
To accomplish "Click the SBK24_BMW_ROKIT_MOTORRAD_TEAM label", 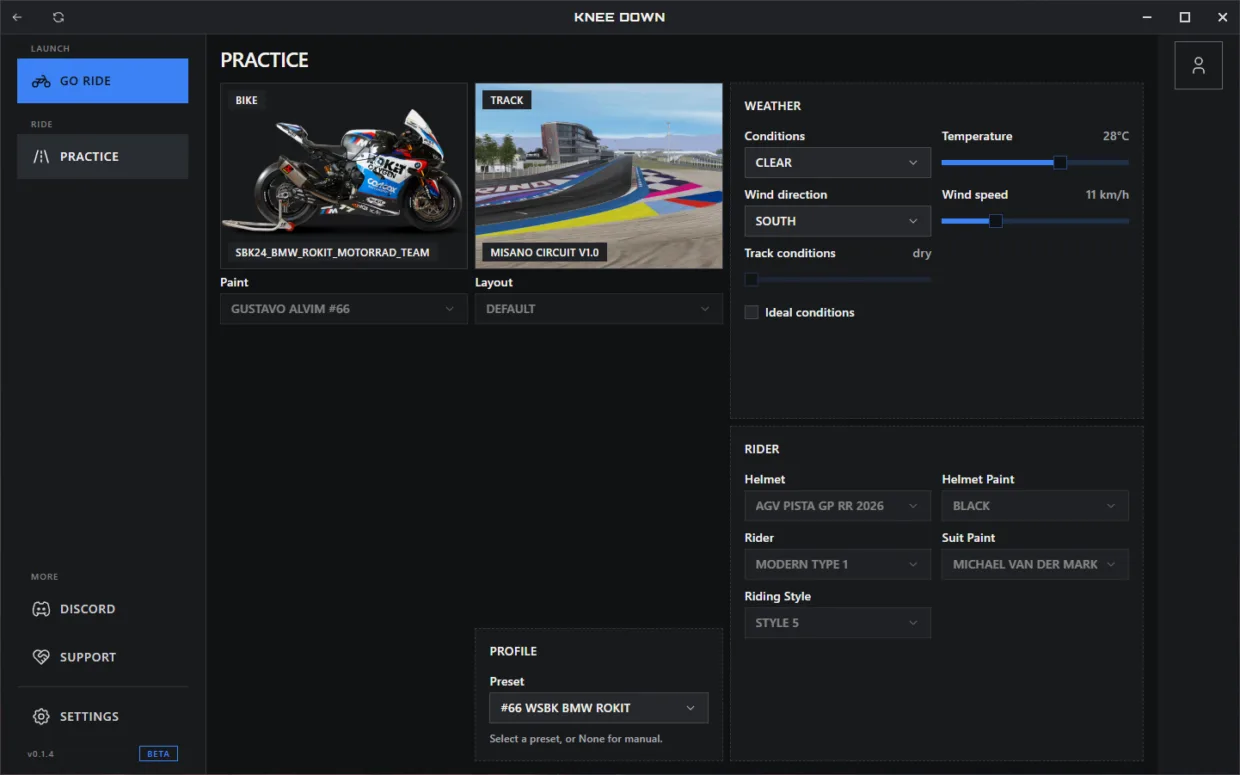I will (332, 253).
